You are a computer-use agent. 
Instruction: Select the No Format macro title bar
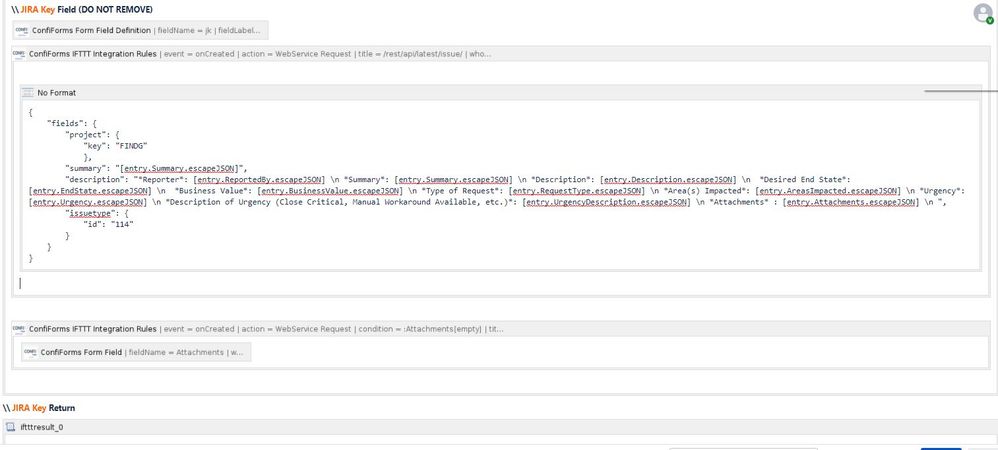(x=500, y=93)
